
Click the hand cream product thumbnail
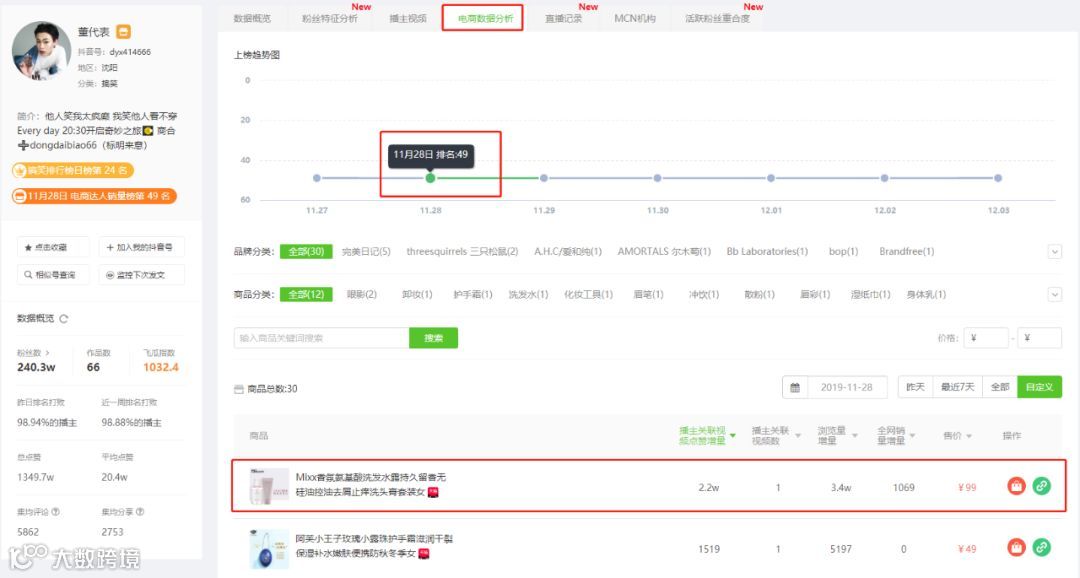coord(269,548)
